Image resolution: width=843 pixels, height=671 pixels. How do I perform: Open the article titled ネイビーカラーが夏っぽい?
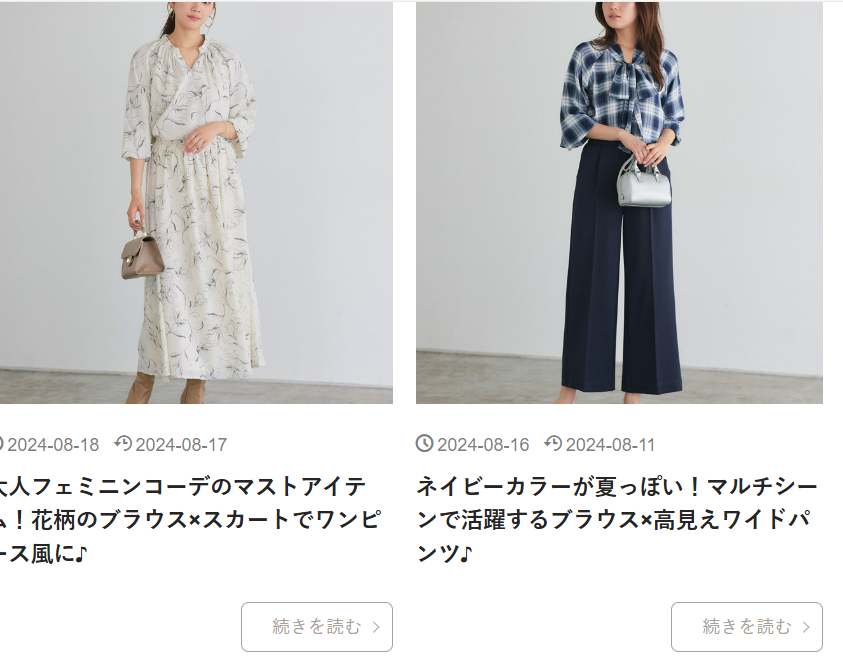[x=617, y=519]
